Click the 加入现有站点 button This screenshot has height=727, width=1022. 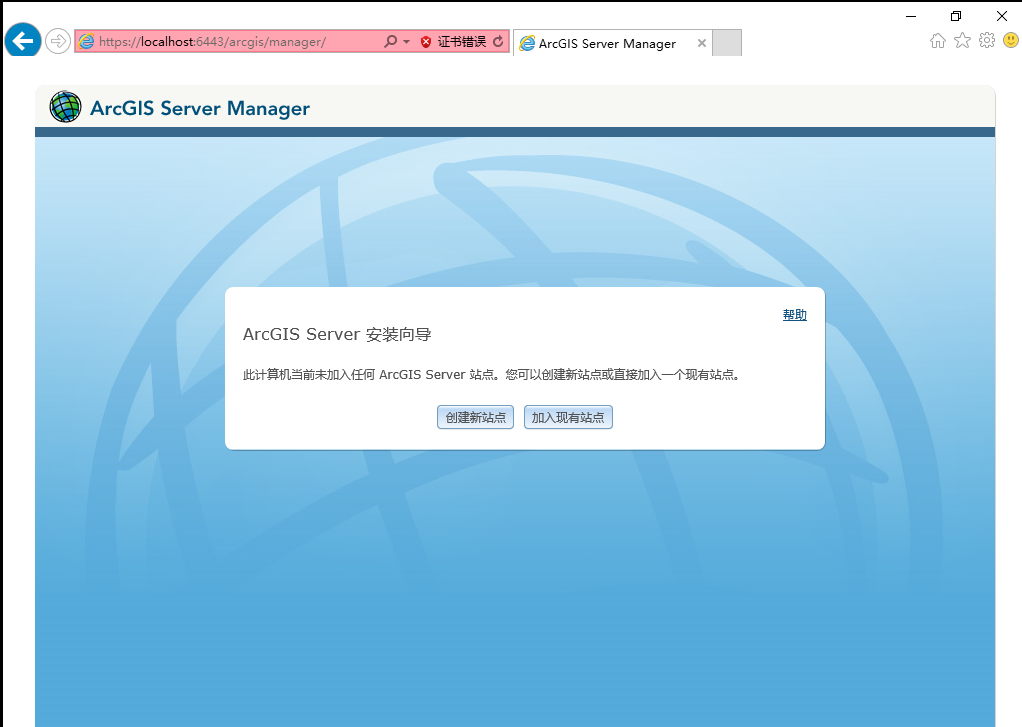click(568, 417)
